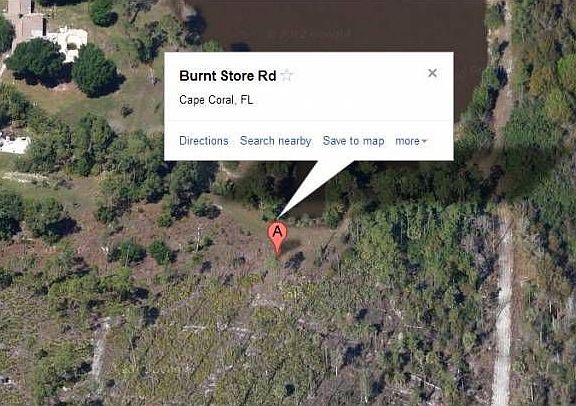
Task: Star the Burnt Store Rd location
Action: 286,76
